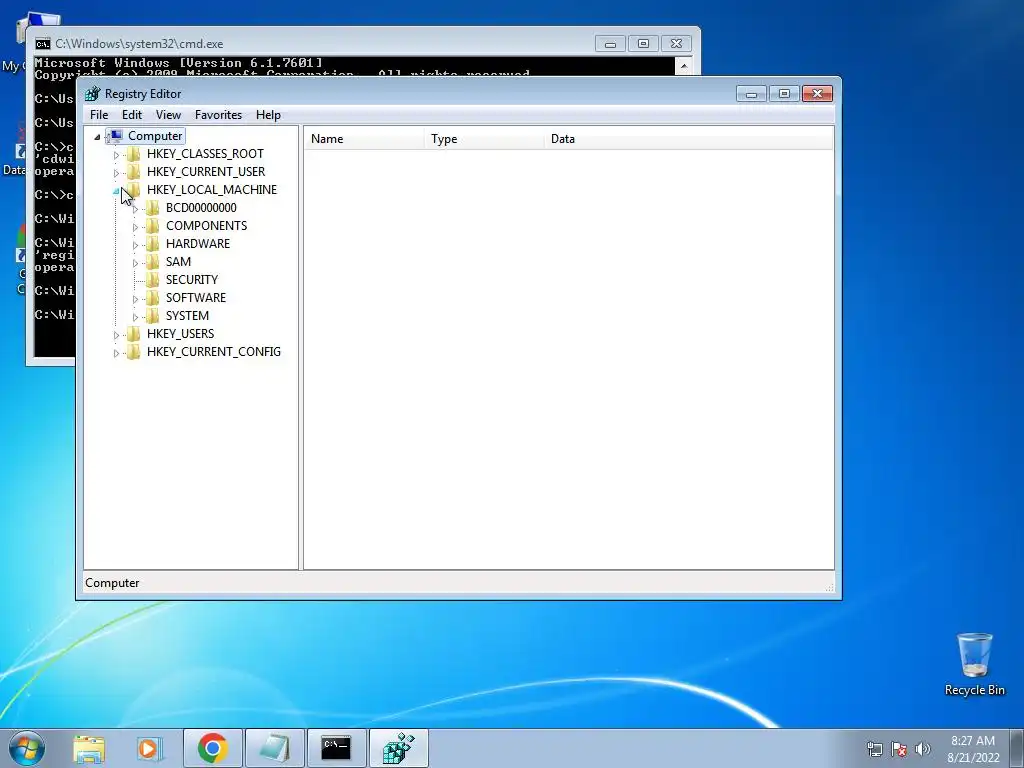The height and width of the screenshot is (768, 1024).
Task: Collapse the Computer root node
Action: point(97,136)
